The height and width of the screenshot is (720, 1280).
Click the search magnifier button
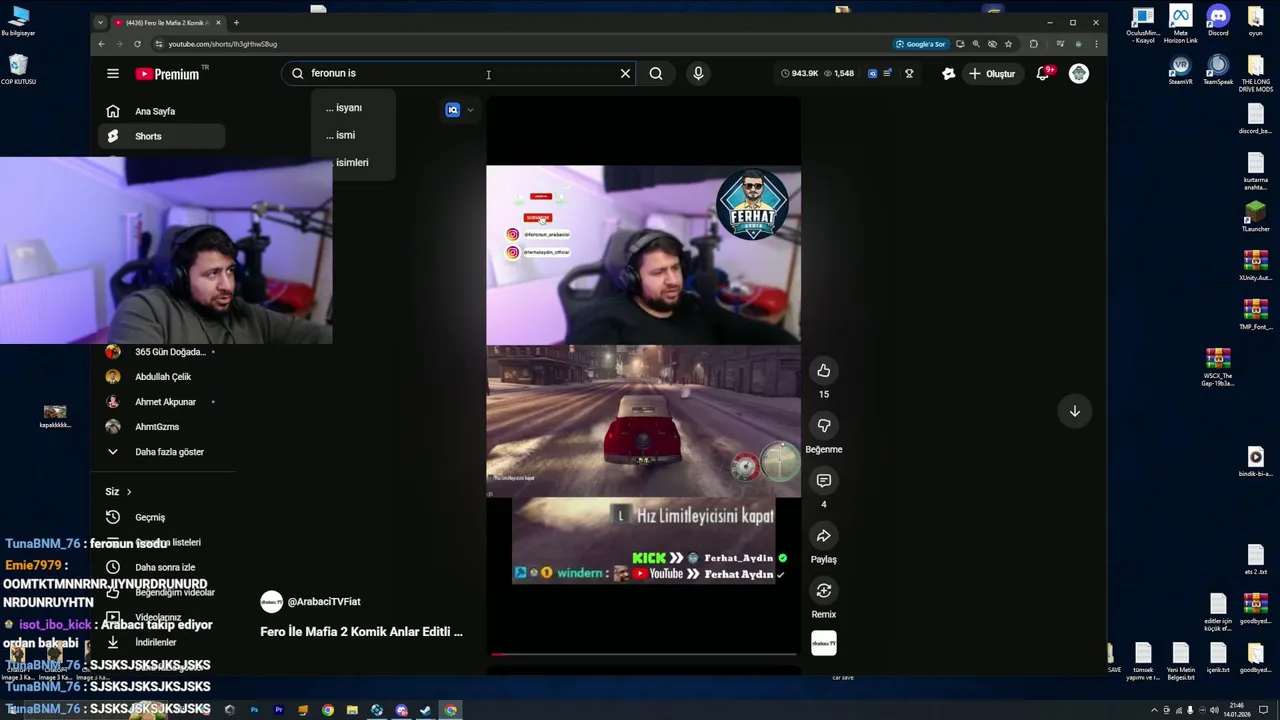pyautogui.click(x=656, y=73)
